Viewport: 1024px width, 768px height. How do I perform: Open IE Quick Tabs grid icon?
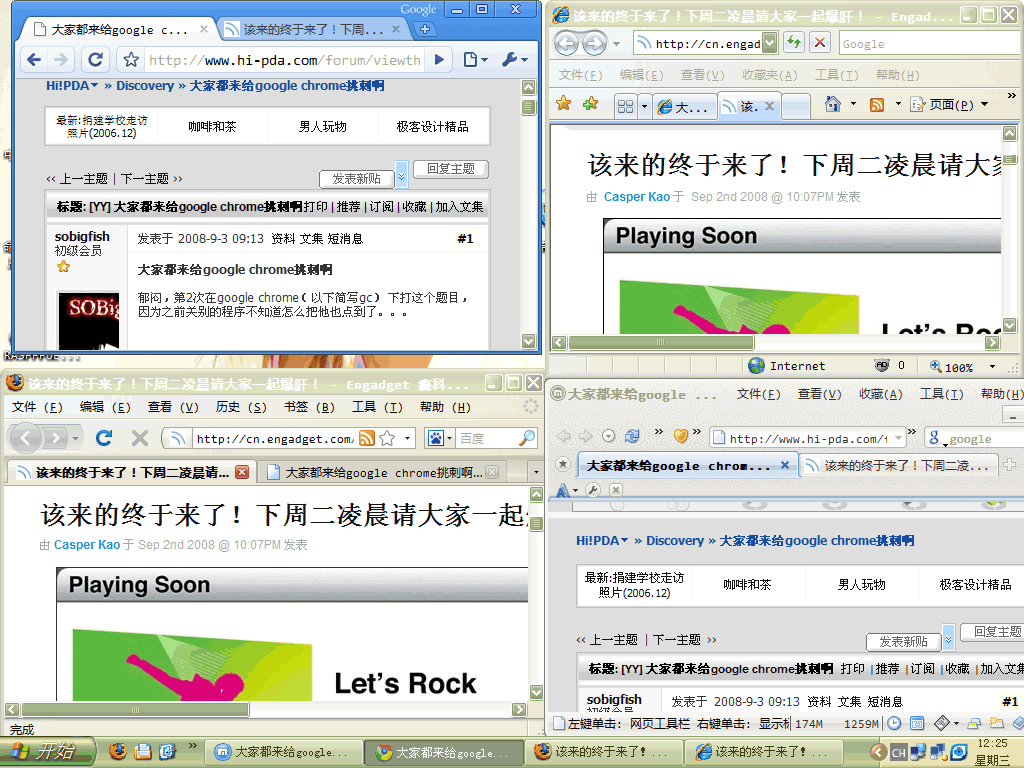click(625, 106)
